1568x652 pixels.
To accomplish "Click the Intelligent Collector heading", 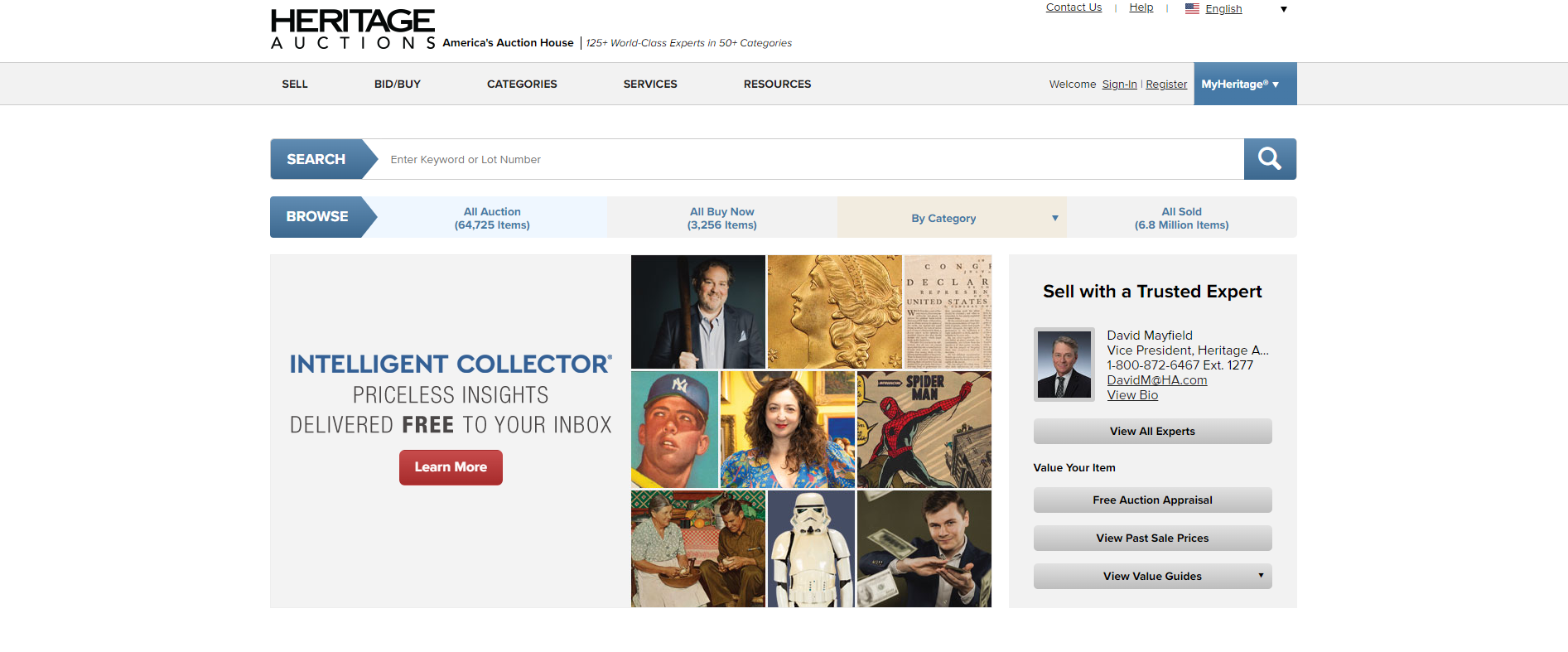I will (x=451, y=364).
